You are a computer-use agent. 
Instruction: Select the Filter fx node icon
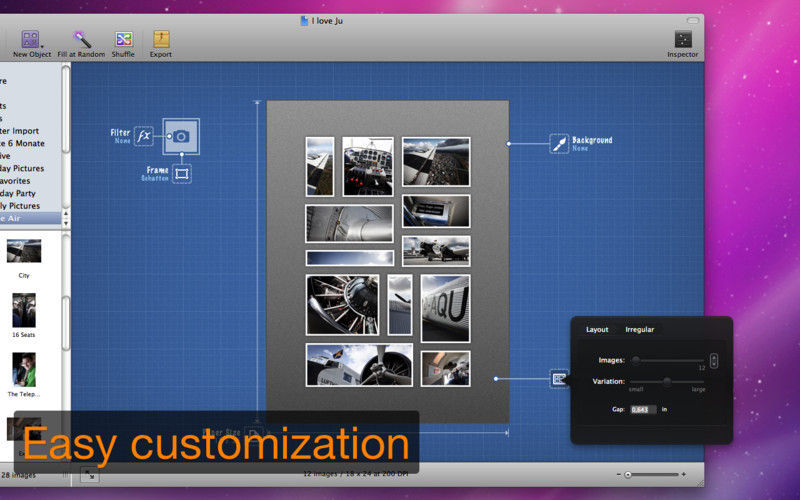point(144,136)
